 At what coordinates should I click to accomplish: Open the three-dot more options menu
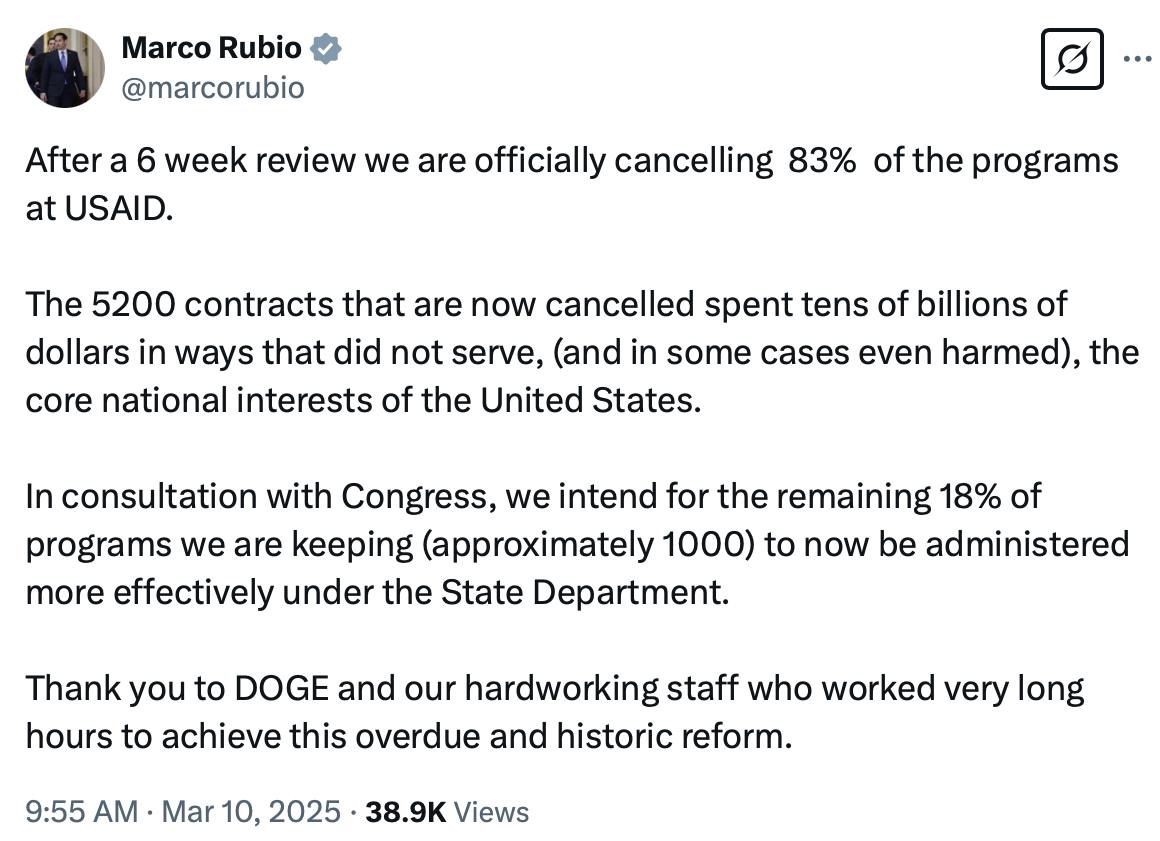(1137, 58)
